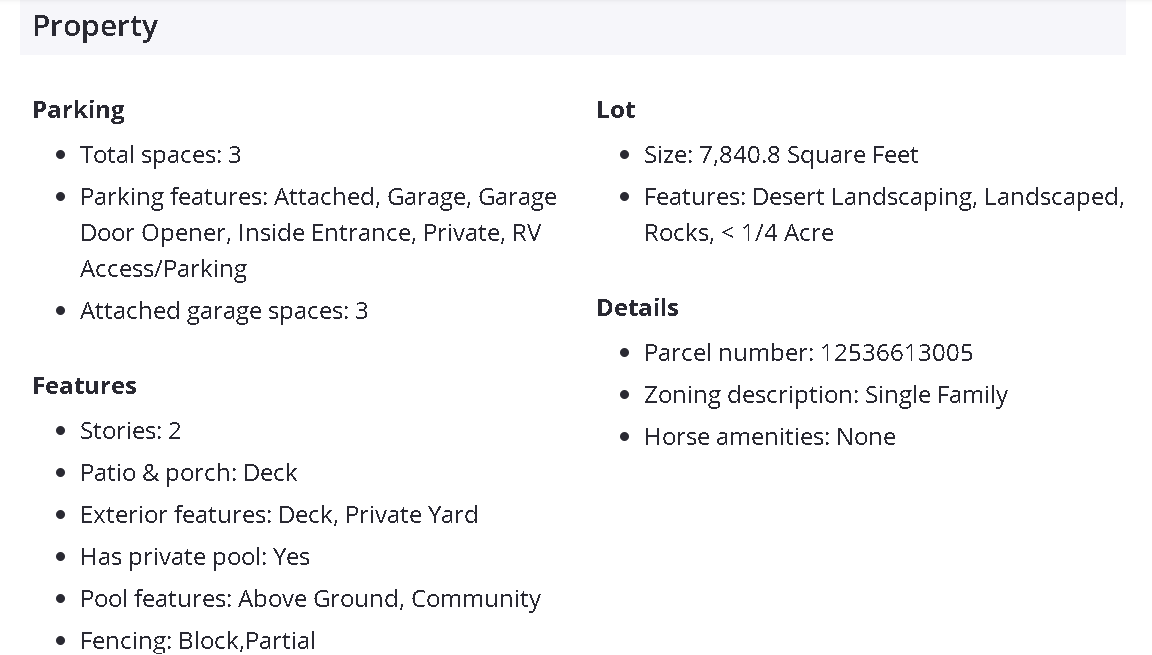Screen dimensions: 1152x655
Task: Click the 'Features: Desert Landscaping, Landscaped' text
Action: 884,197
